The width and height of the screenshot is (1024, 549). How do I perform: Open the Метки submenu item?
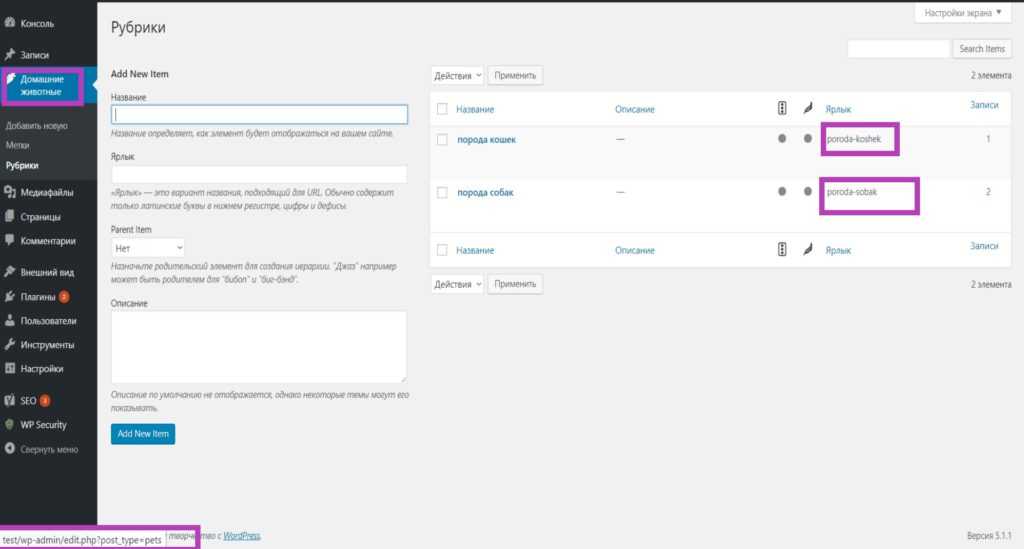click(x=17, y=146)
